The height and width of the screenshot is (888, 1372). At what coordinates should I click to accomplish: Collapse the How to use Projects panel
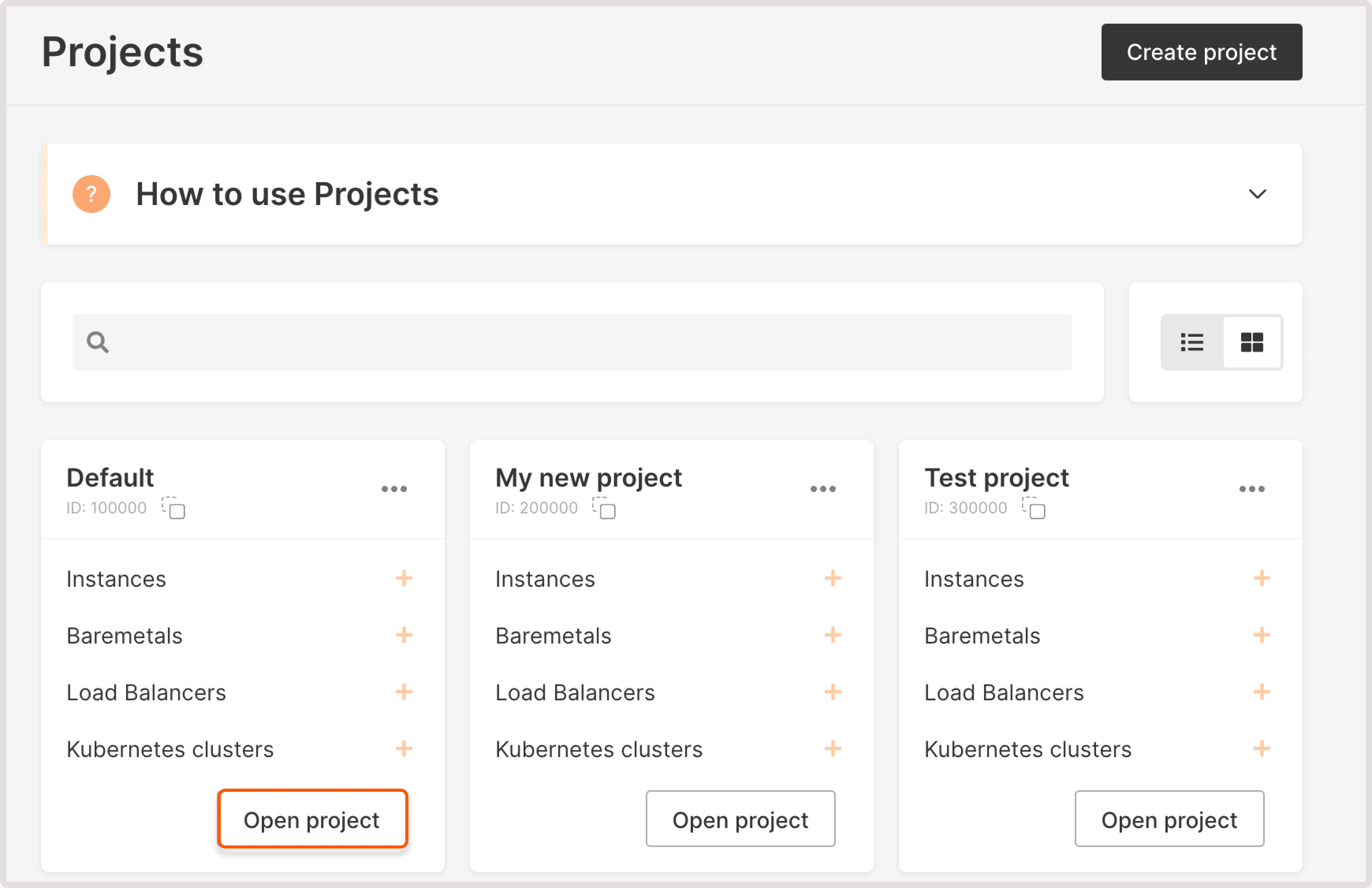pyautogui.click(x=1258, y=194)
